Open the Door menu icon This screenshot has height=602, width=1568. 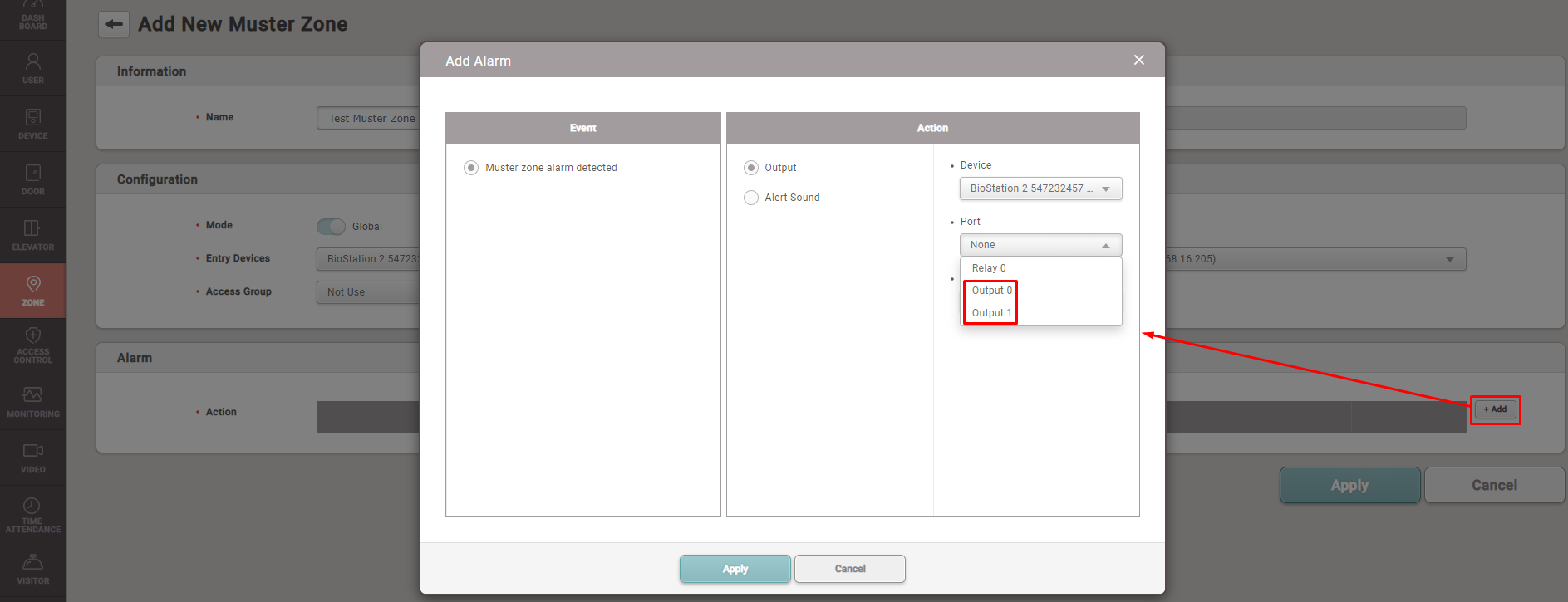(x=33, y=179)
